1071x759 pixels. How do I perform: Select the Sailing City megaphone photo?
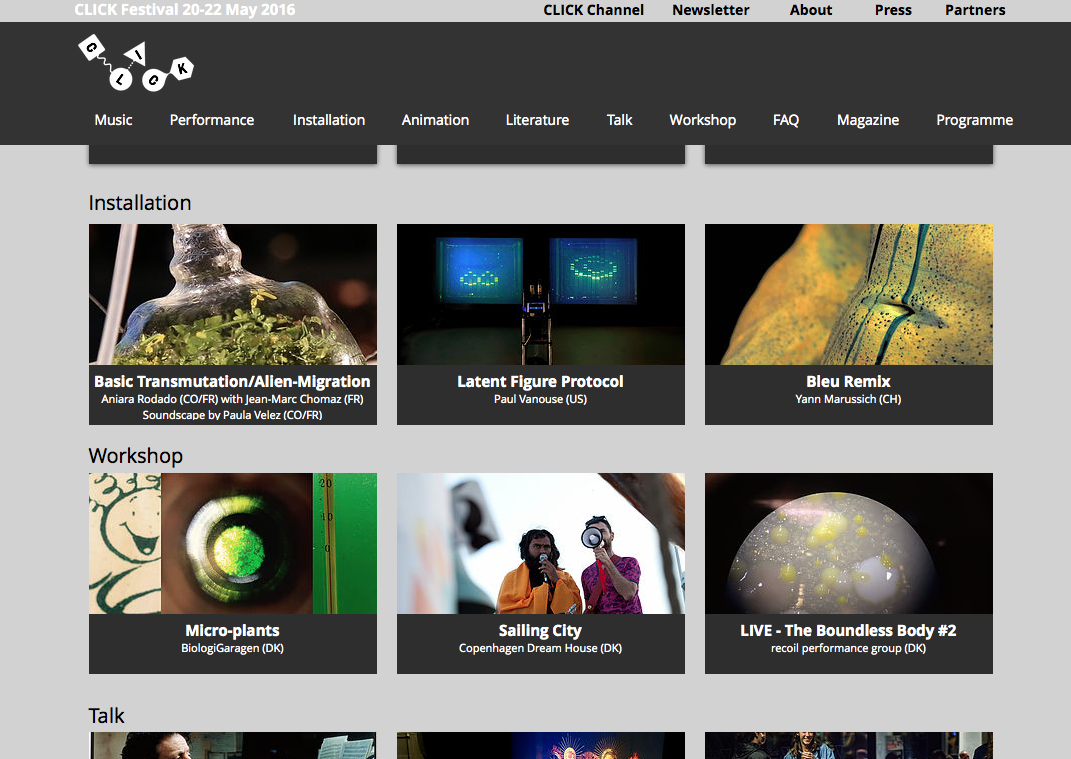[541, 543]
